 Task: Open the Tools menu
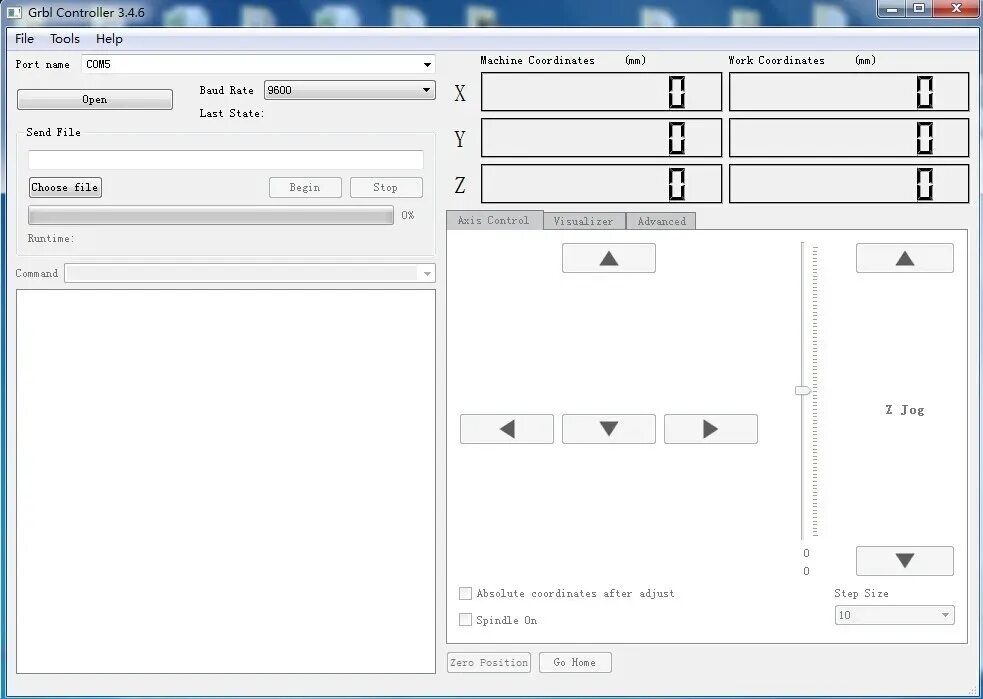(x=65, y=39)
